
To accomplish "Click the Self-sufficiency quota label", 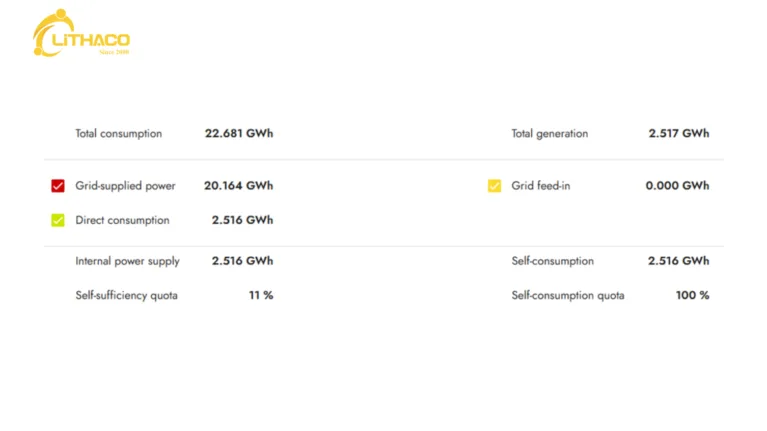I will [126, 295].
